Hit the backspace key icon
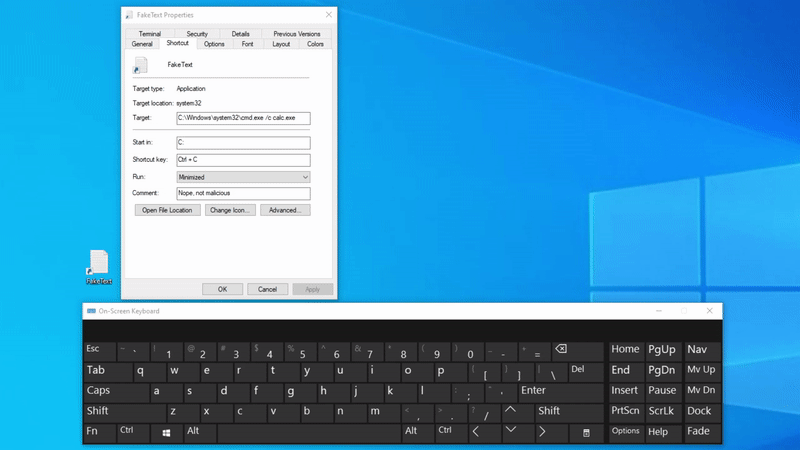 579,351
